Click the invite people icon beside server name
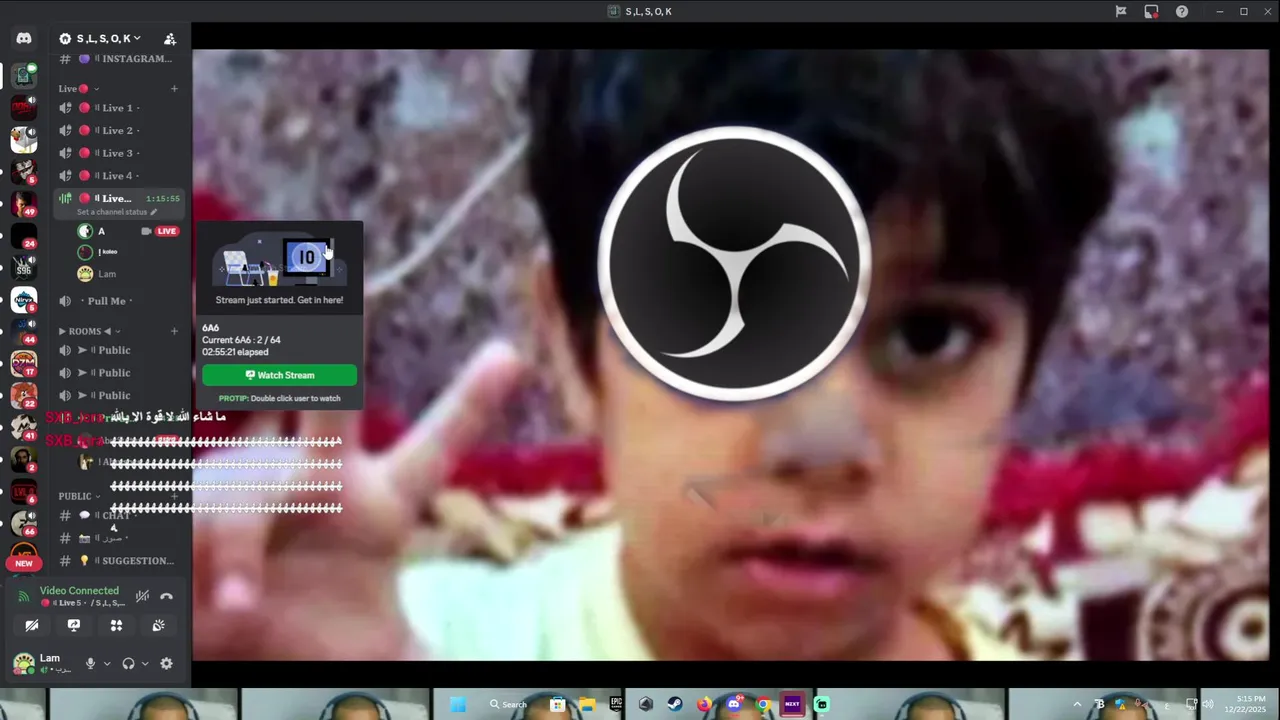Viewport: 1280px width, 720px height. 170,39
